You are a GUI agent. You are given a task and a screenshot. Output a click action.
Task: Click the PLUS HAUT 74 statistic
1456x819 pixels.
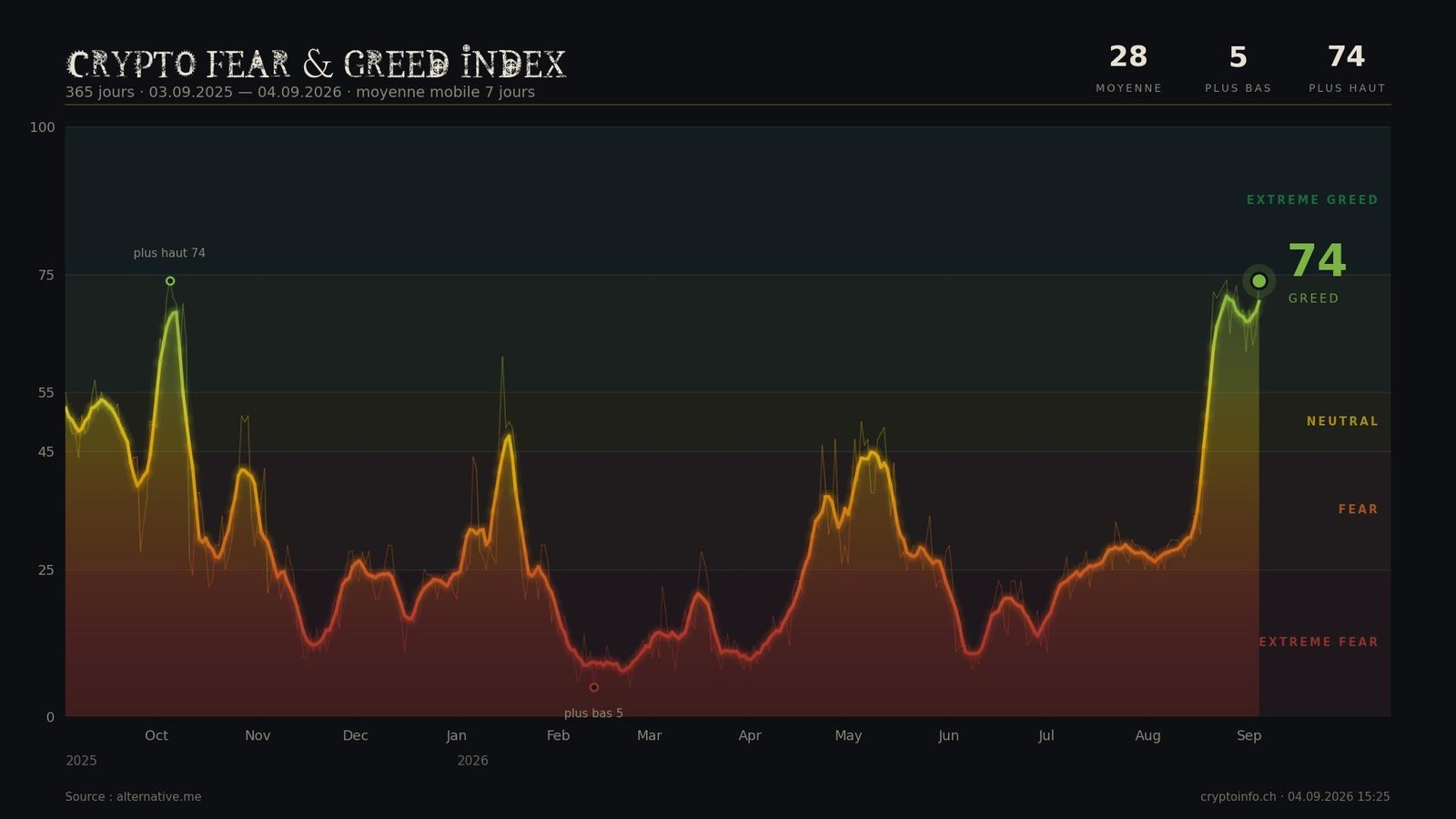point(1347,69)
